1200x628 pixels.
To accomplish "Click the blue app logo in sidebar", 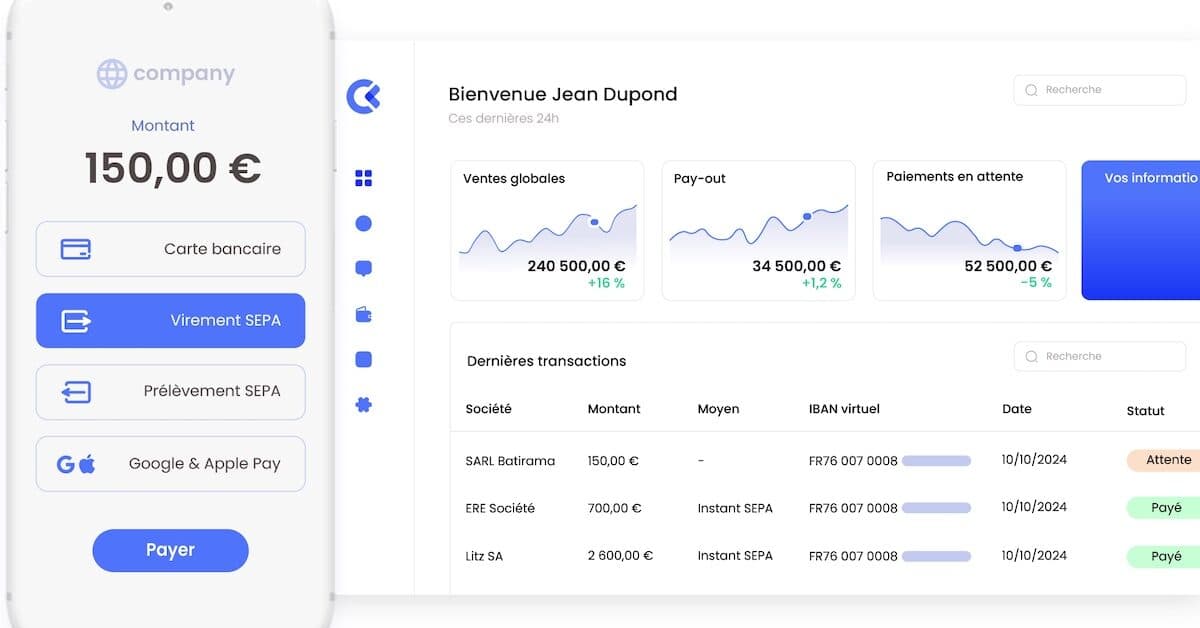I will click(364, 96).
